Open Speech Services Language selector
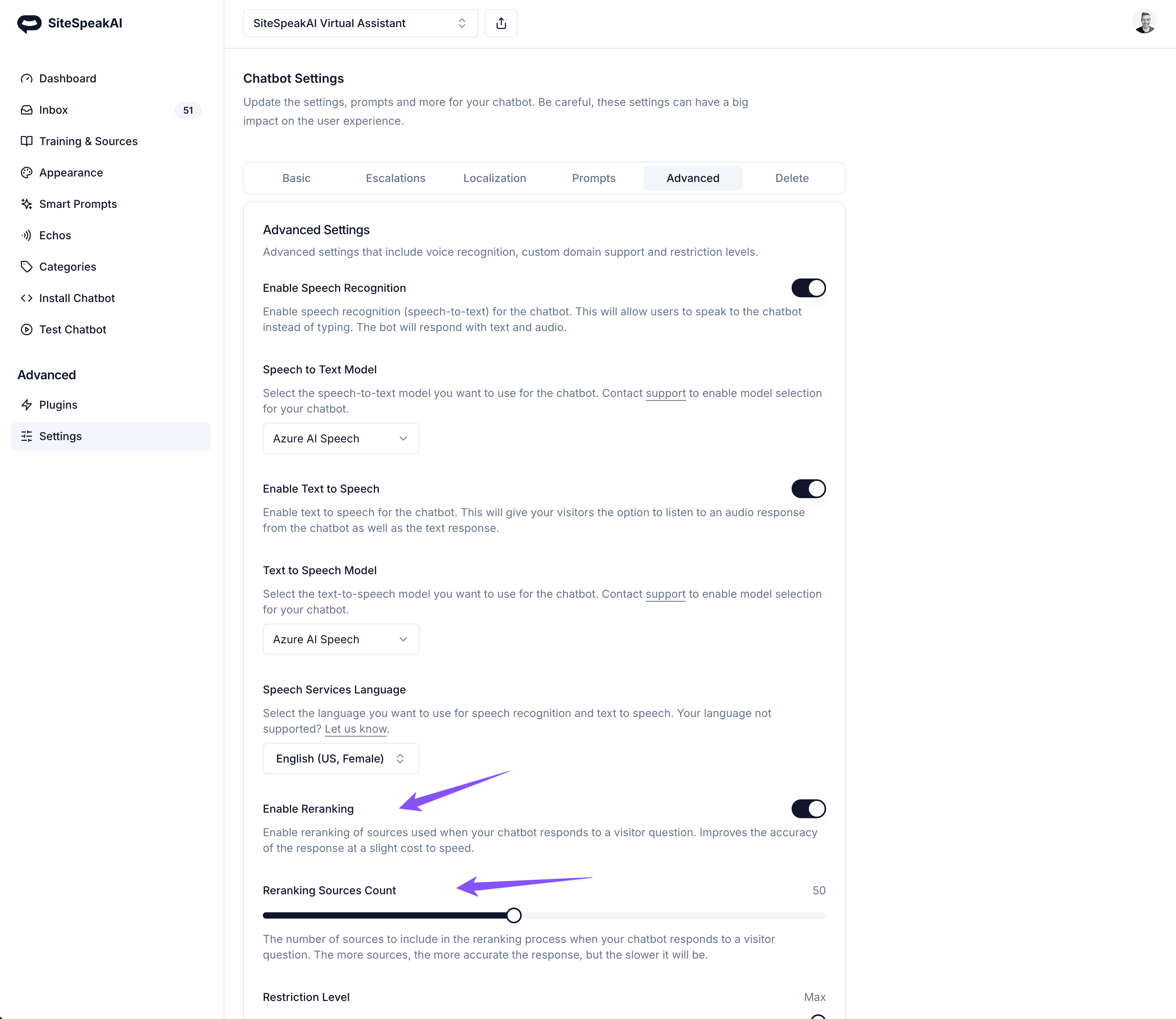 pyautogui.click(x=340, y=758)
